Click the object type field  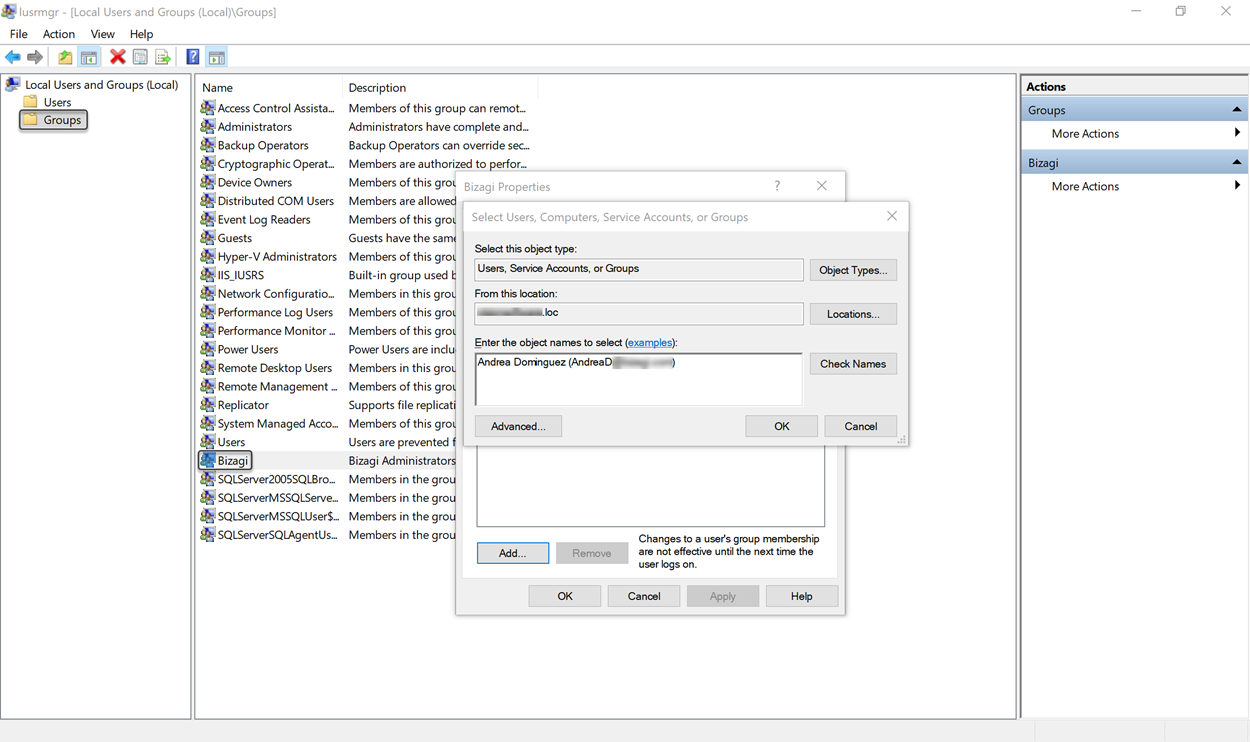(x=639, y=269)
